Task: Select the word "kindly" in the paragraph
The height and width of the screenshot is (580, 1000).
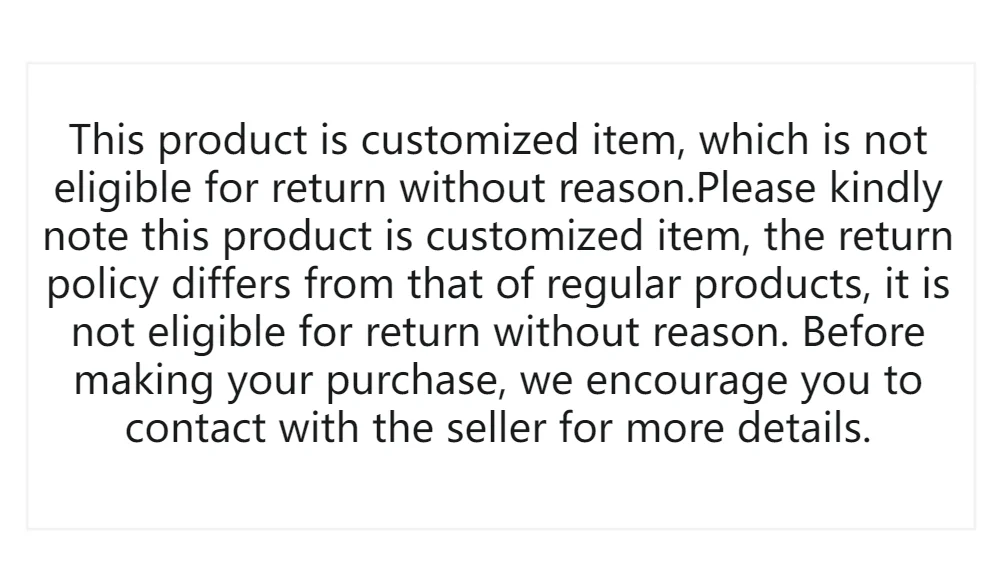Action: [886, 190]
